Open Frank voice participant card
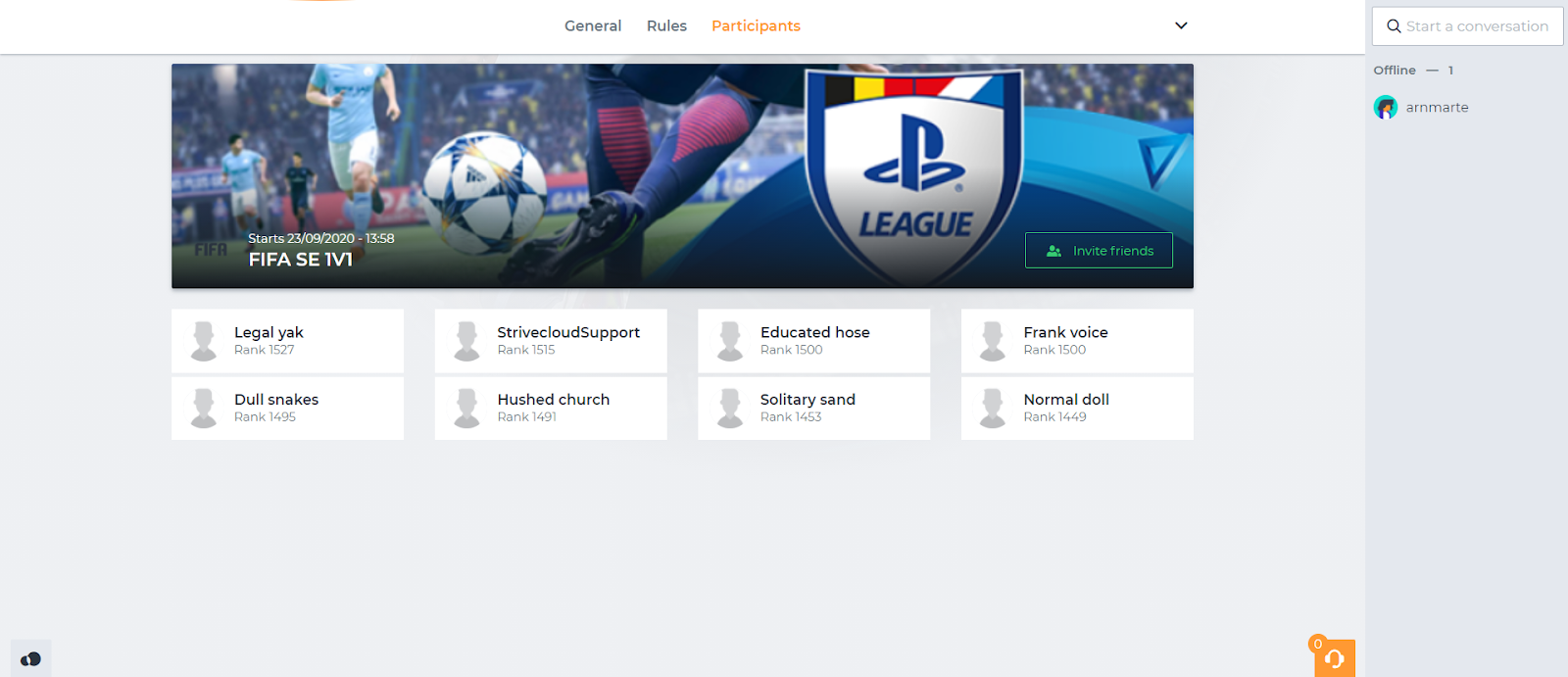This screenshot has width=1568, height=677. pos(1077,341)
